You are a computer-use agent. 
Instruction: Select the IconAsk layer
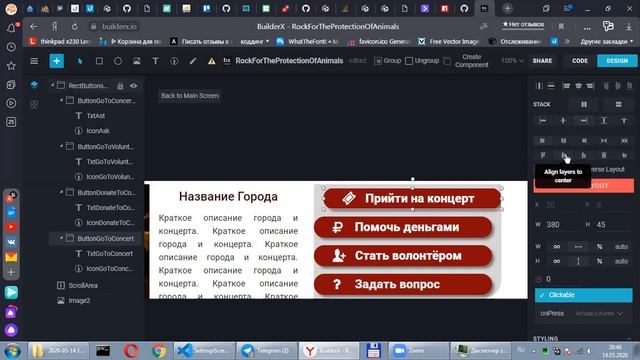click(x=98, y=131)
